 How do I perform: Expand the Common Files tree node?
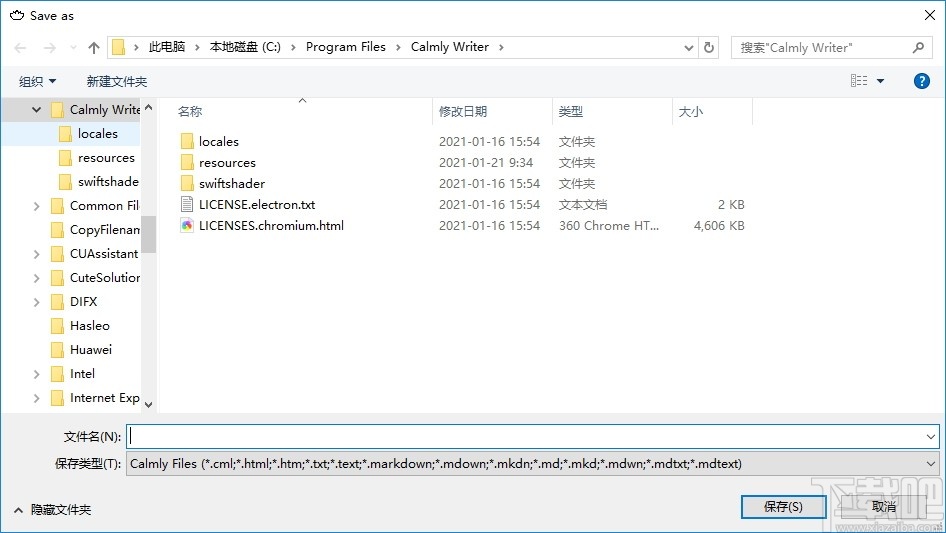36,206
